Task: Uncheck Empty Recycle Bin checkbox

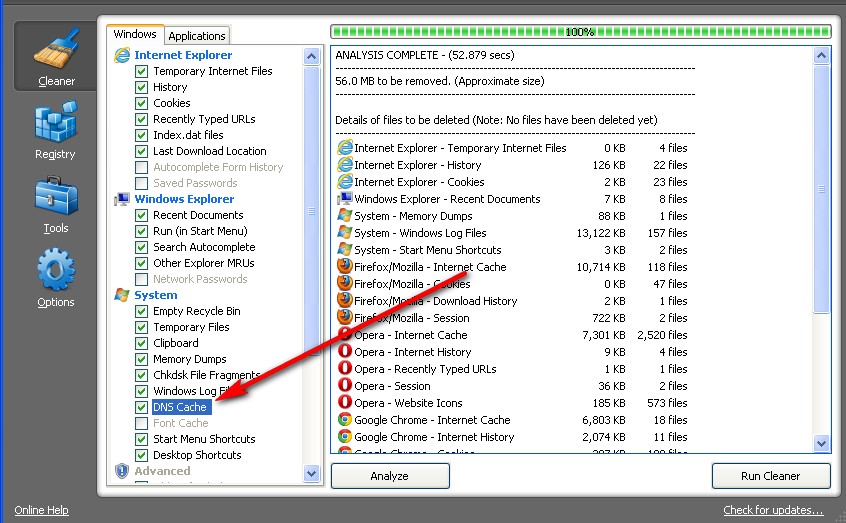Action: (x=141, y=311)
